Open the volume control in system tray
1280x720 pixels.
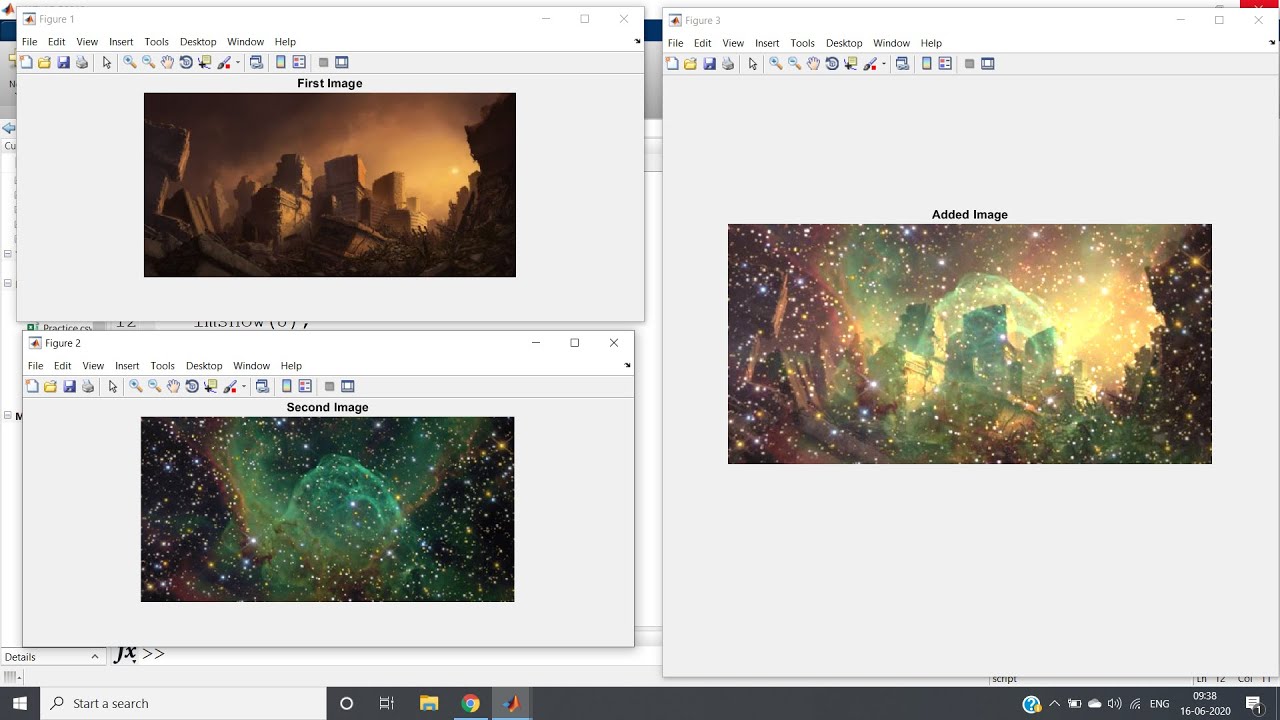[x=1115, y=704]
